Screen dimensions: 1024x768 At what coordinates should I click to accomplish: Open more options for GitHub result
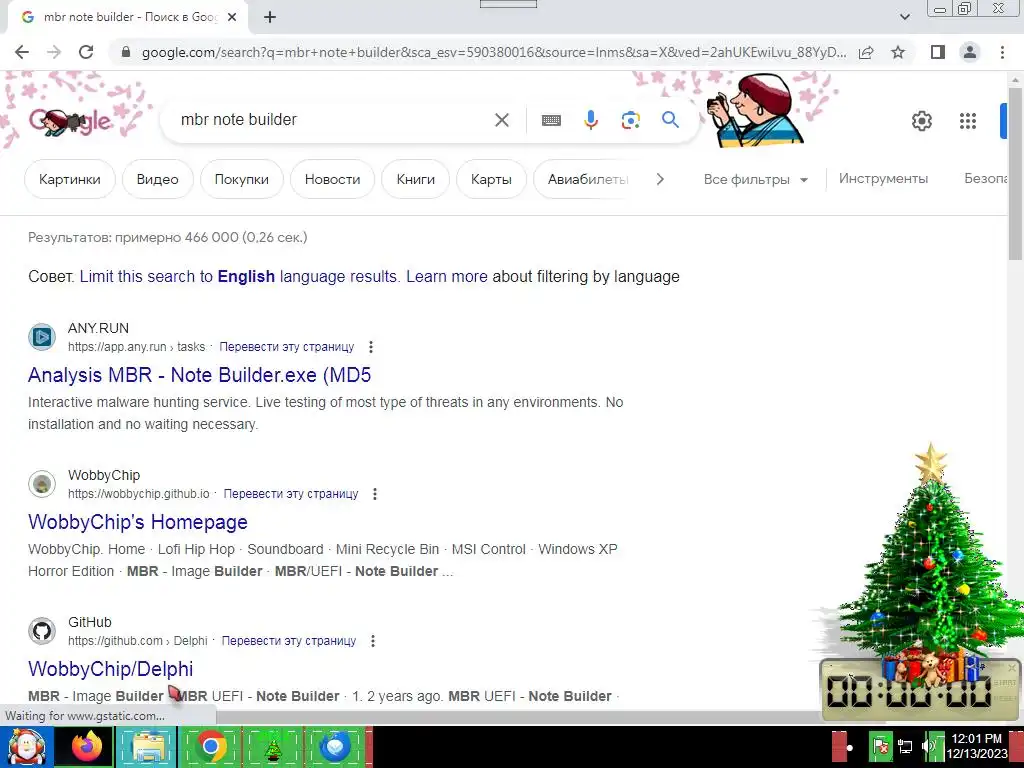[x=373, y=641]
